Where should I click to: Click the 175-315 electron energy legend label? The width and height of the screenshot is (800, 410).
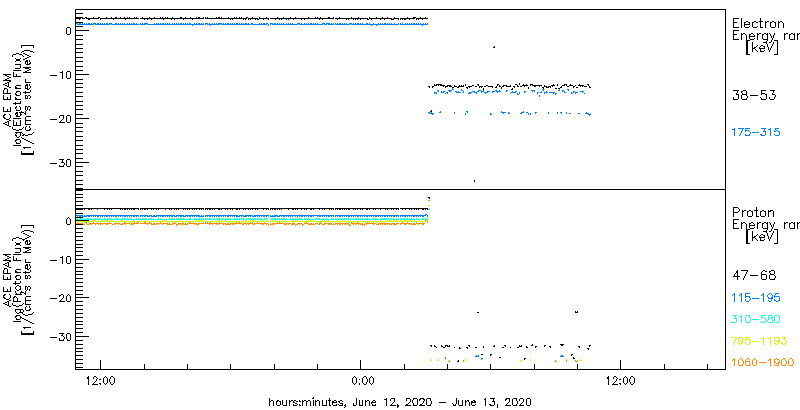[756, 133]
